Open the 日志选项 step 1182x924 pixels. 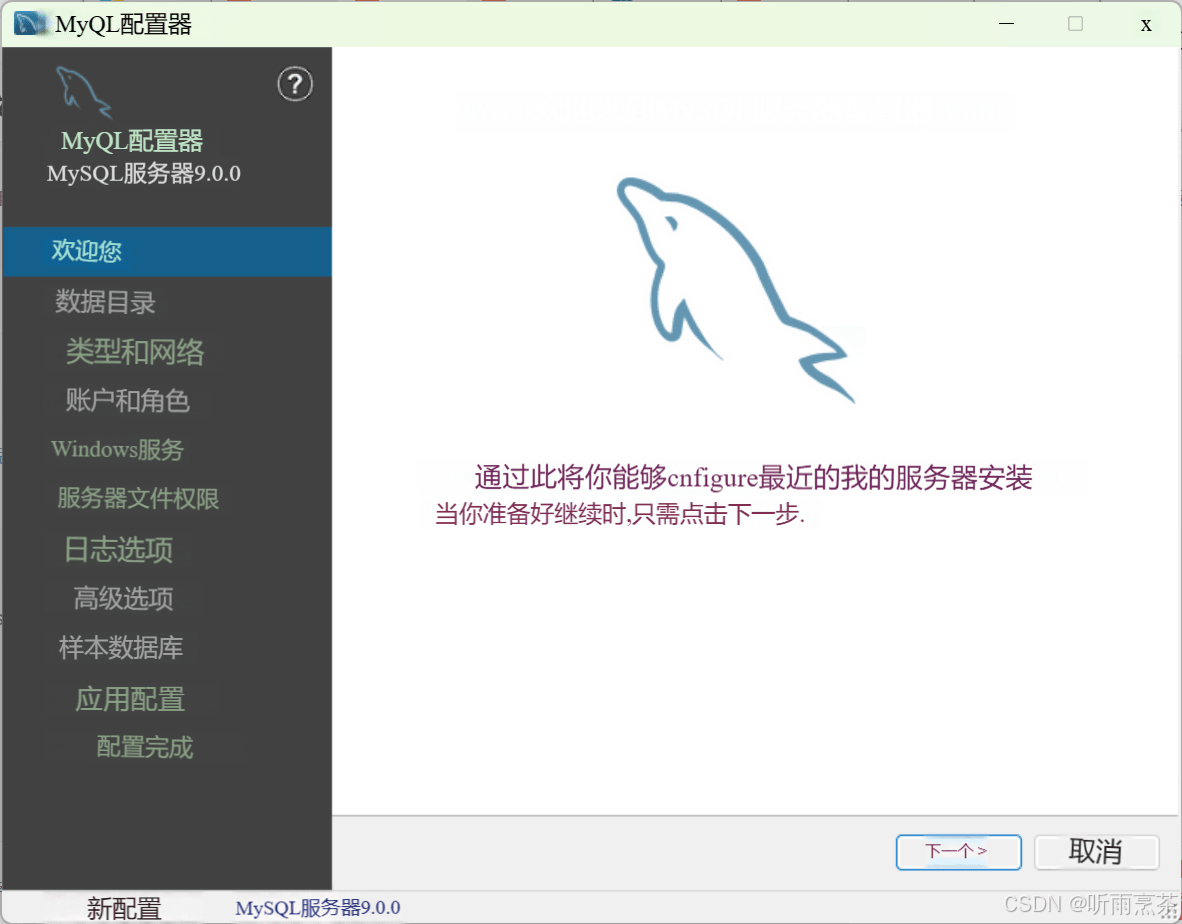pyautogui.click(x=119, y=549)
